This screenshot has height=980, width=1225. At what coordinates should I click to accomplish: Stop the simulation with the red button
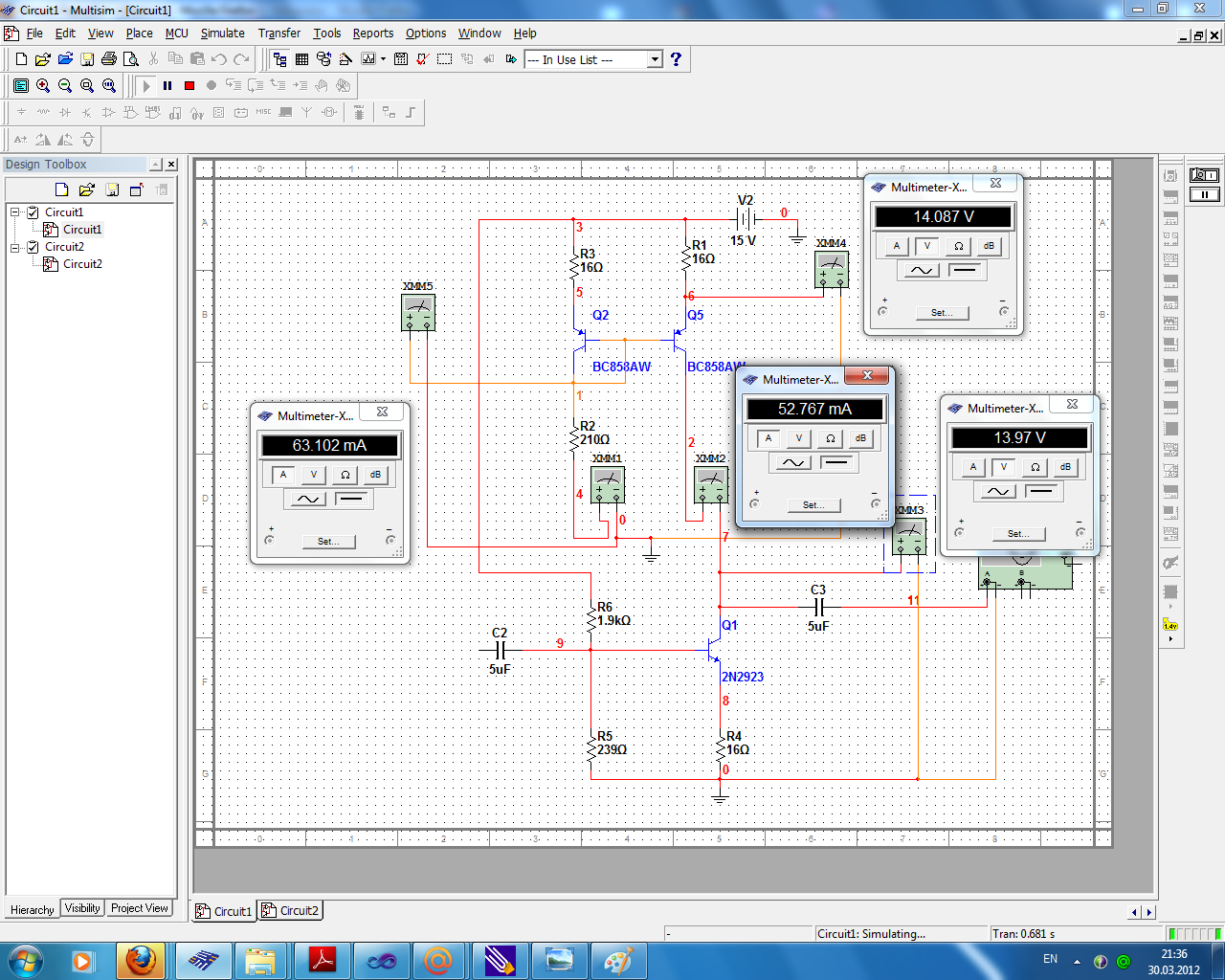pyautogui.click(x=189, y=86)
